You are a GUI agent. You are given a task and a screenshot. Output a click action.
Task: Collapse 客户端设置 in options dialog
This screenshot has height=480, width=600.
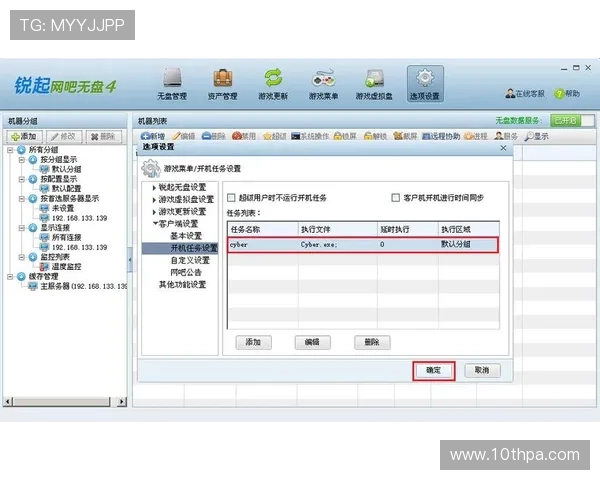pyautogui.click(x=155, y=223)
